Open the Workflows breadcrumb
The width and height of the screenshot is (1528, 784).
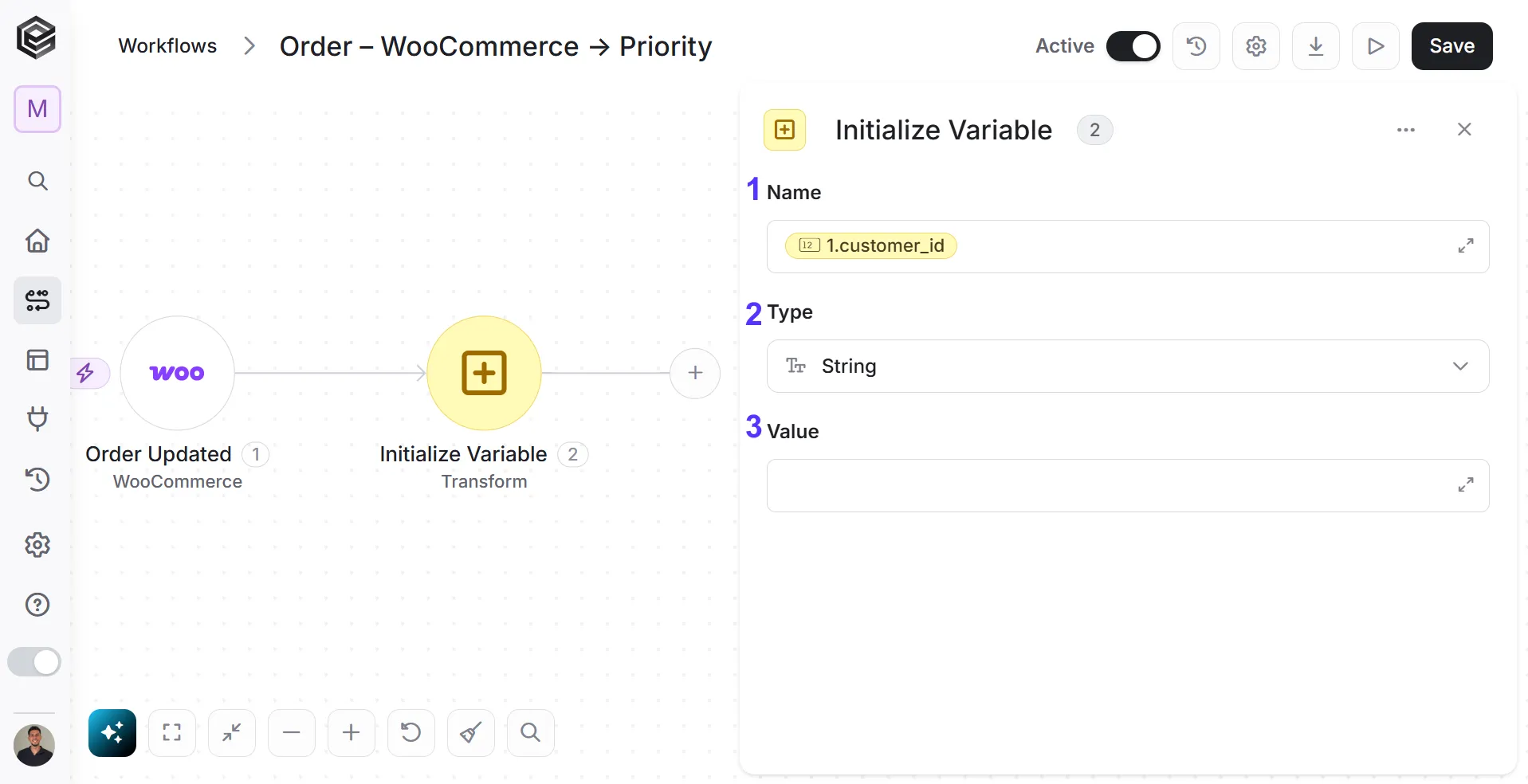[167, 46]
